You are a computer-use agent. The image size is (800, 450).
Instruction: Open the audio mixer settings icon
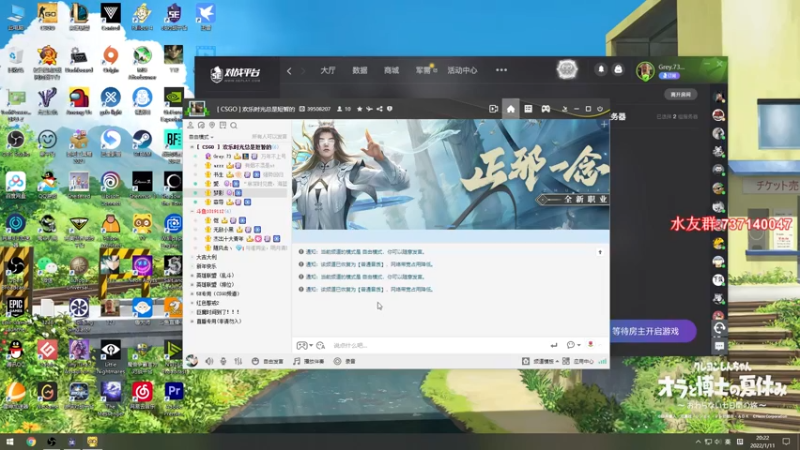(x=238, y=361)
